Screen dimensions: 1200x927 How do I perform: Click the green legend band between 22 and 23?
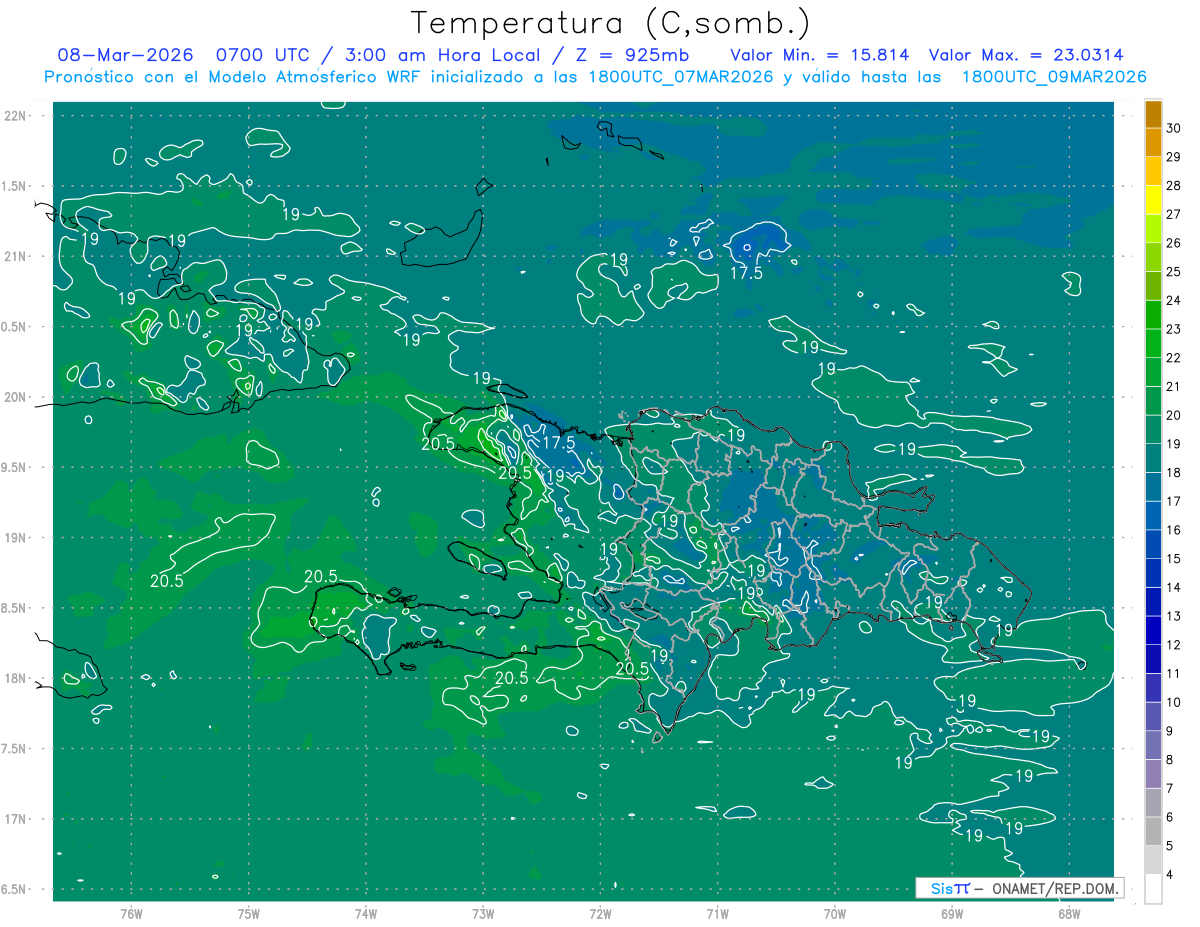1153,344
